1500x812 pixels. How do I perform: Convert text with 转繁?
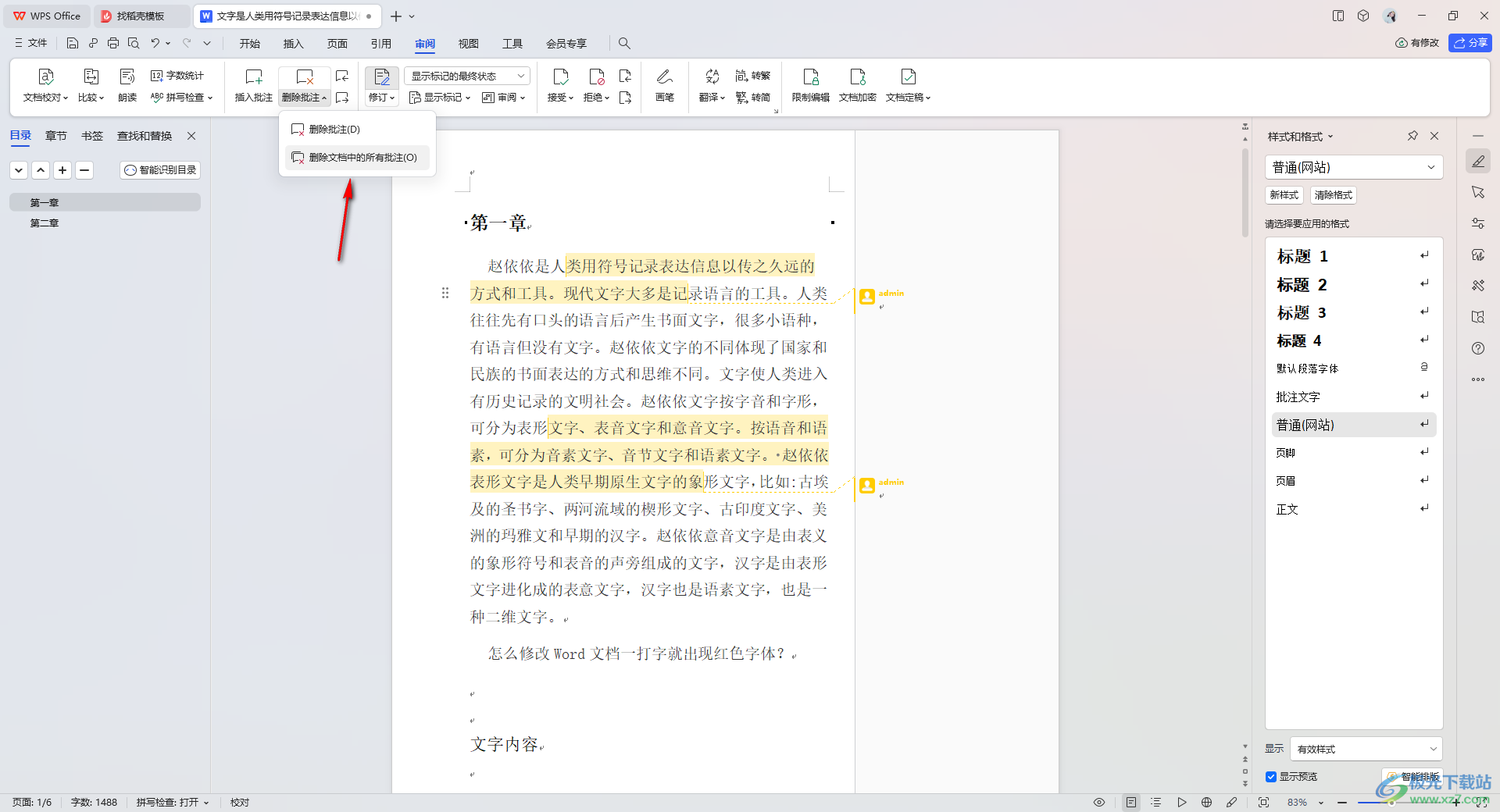click(753, 76)
